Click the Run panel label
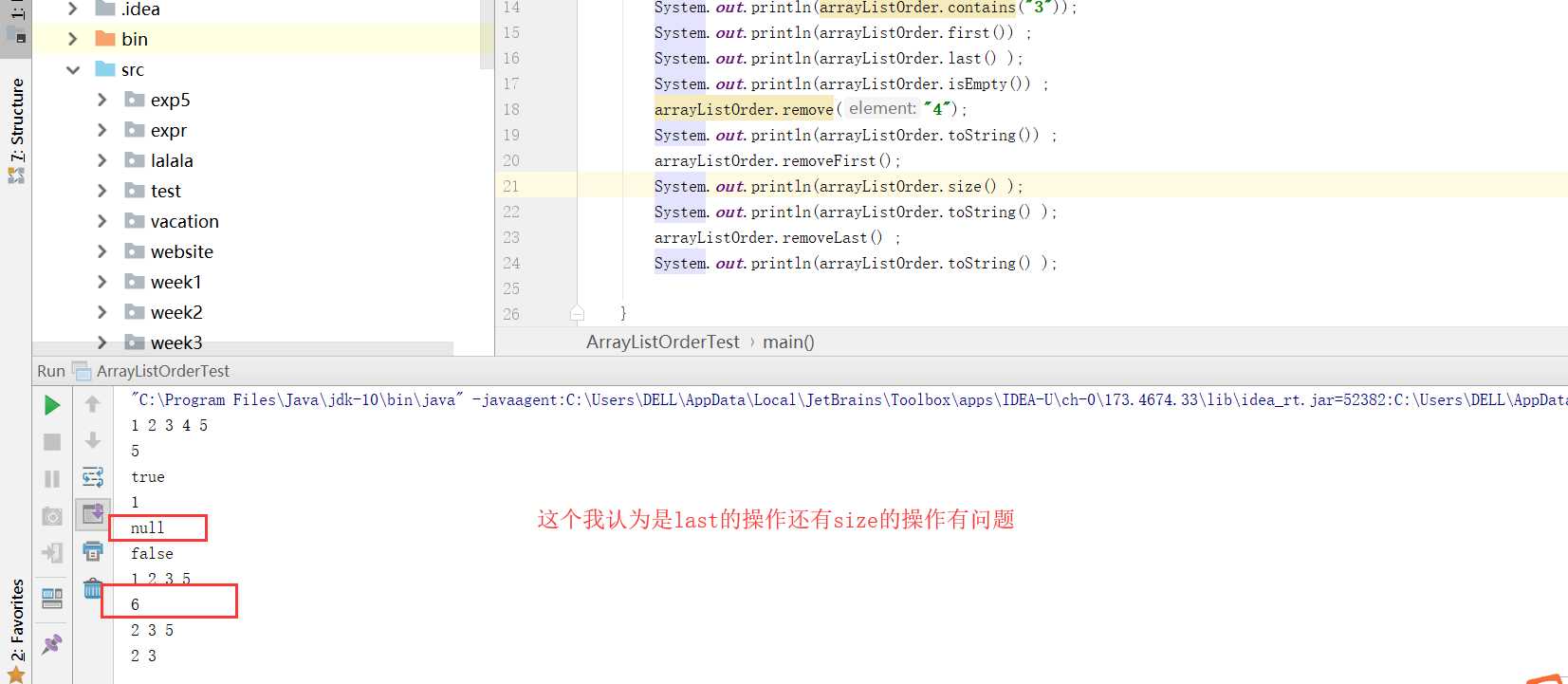Image resolution: width=1568 pixels, height=684 pixels. [x=51, y=371]
